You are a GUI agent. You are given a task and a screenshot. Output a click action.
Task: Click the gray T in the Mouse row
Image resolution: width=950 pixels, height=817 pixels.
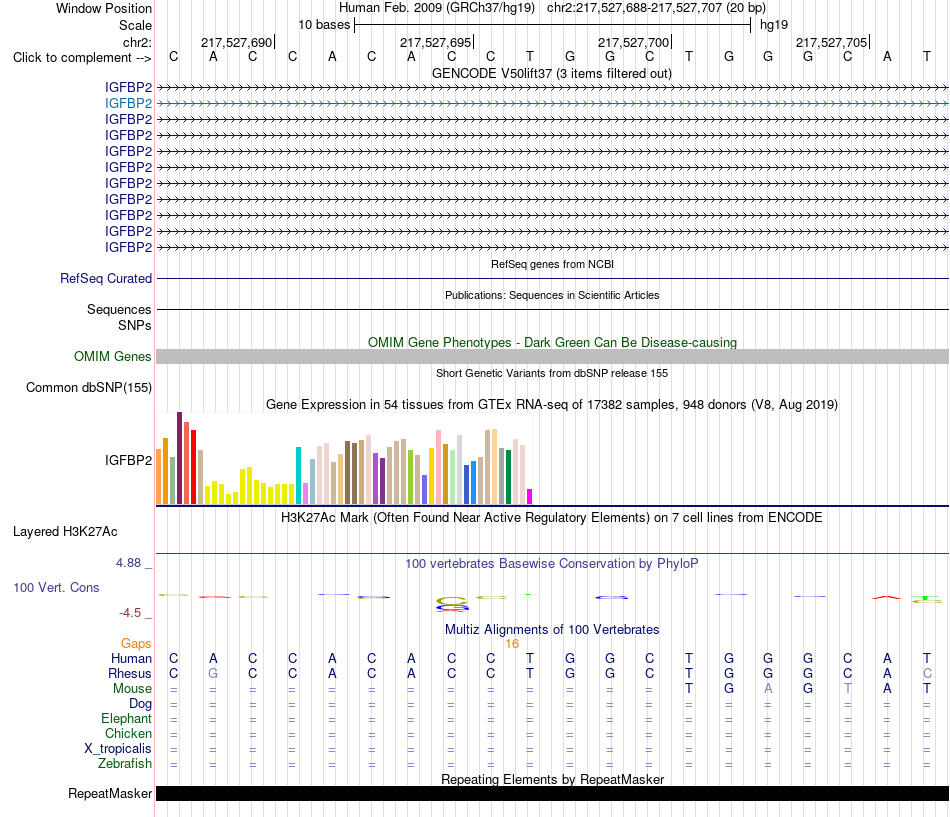click(848, 689)
